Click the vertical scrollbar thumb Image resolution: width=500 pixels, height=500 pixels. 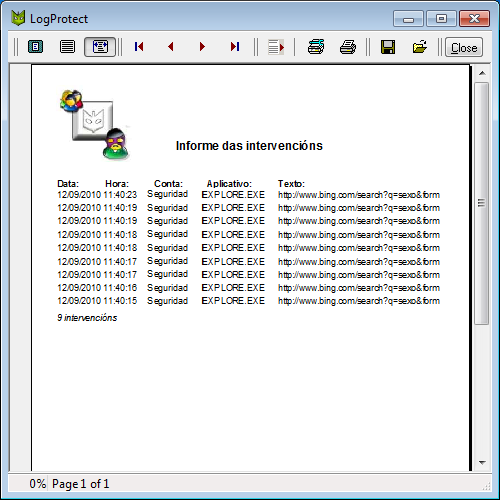coord(481,203)
